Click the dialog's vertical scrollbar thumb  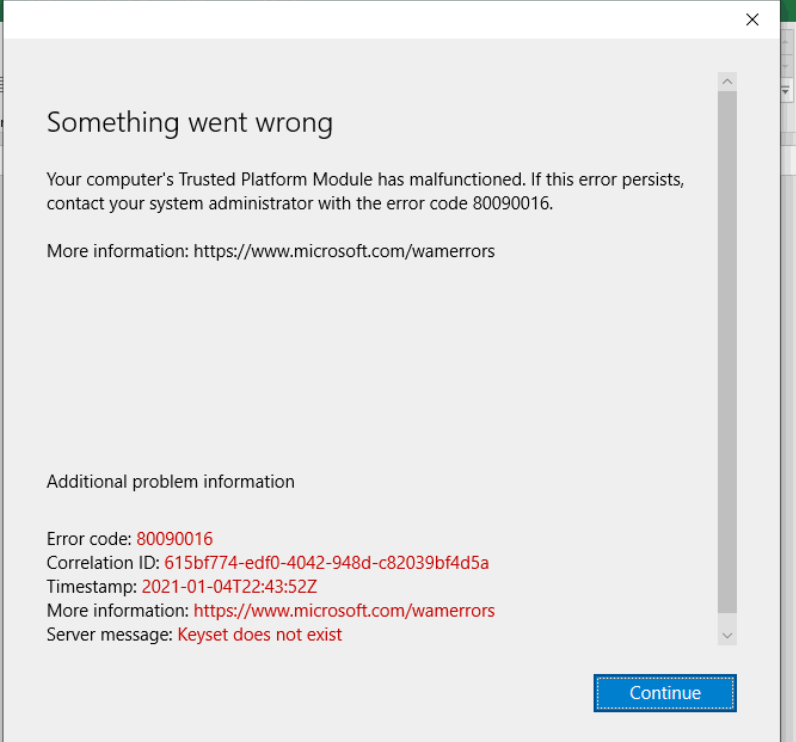[727, 350]
